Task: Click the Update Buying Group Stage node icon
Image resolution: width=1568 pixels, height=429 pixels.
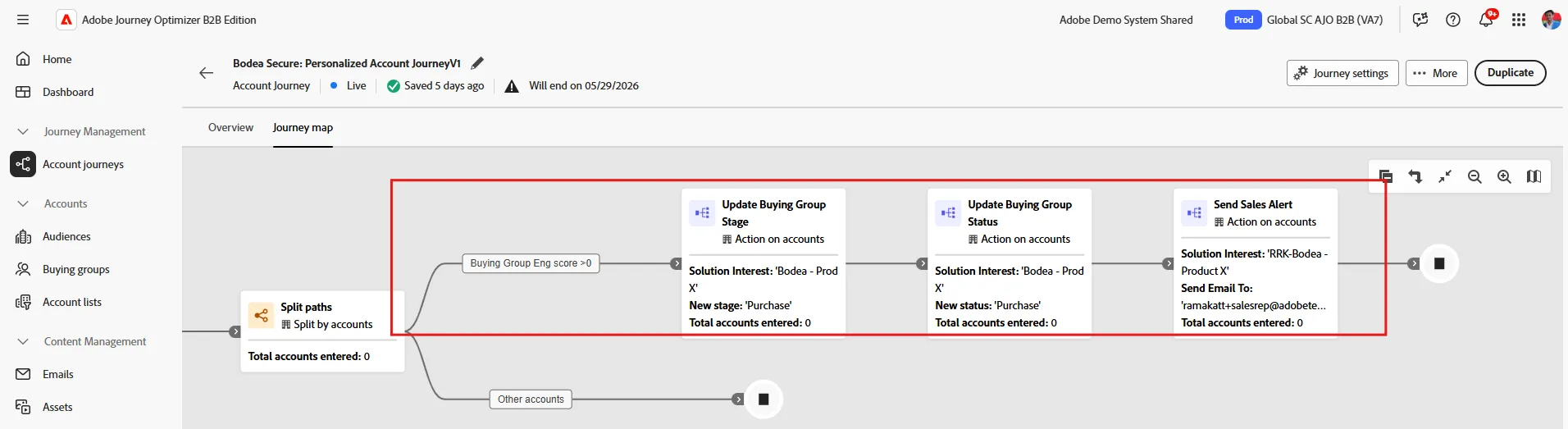Action: click(702, 212)
